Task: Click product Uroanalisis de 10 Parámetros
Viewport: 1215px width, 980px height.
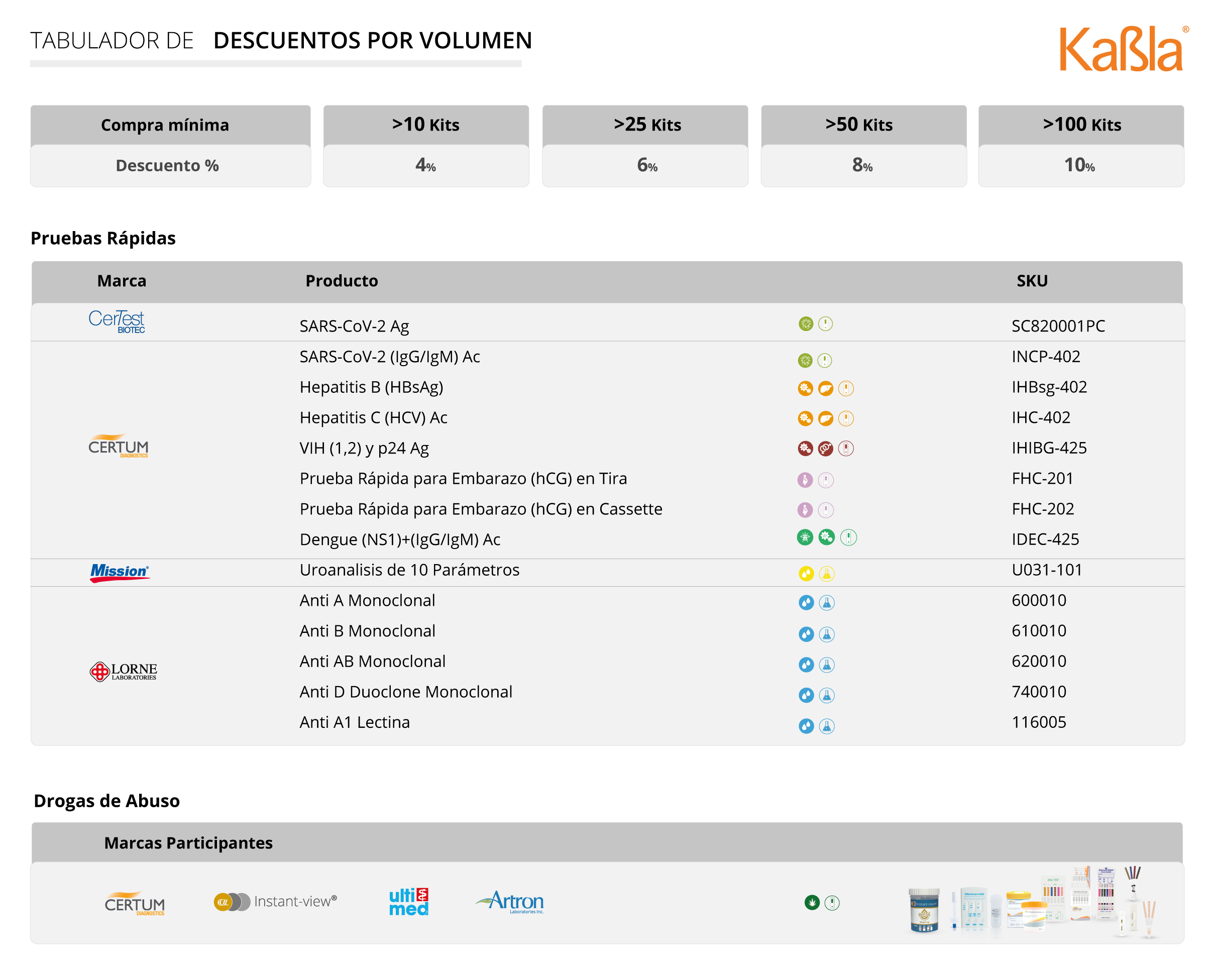Action: pos(410,570)
